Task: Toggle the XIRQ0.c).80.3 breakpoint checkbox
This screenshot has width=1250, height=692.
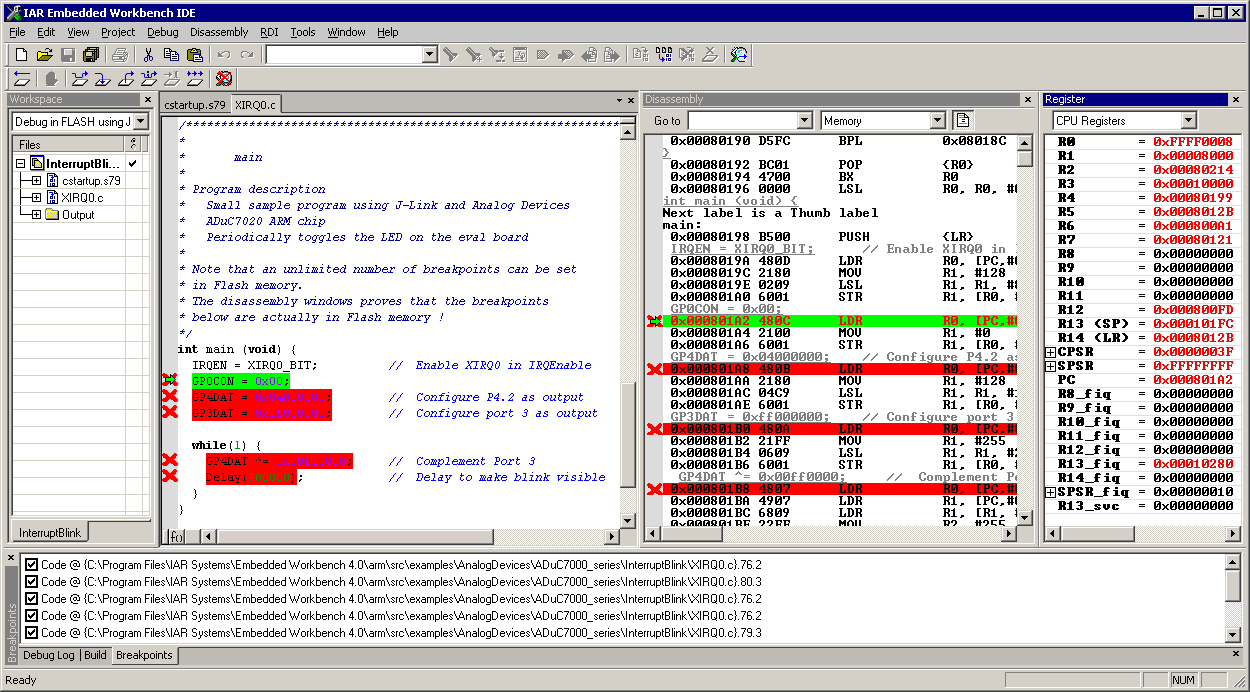Action: pos(31,582)
